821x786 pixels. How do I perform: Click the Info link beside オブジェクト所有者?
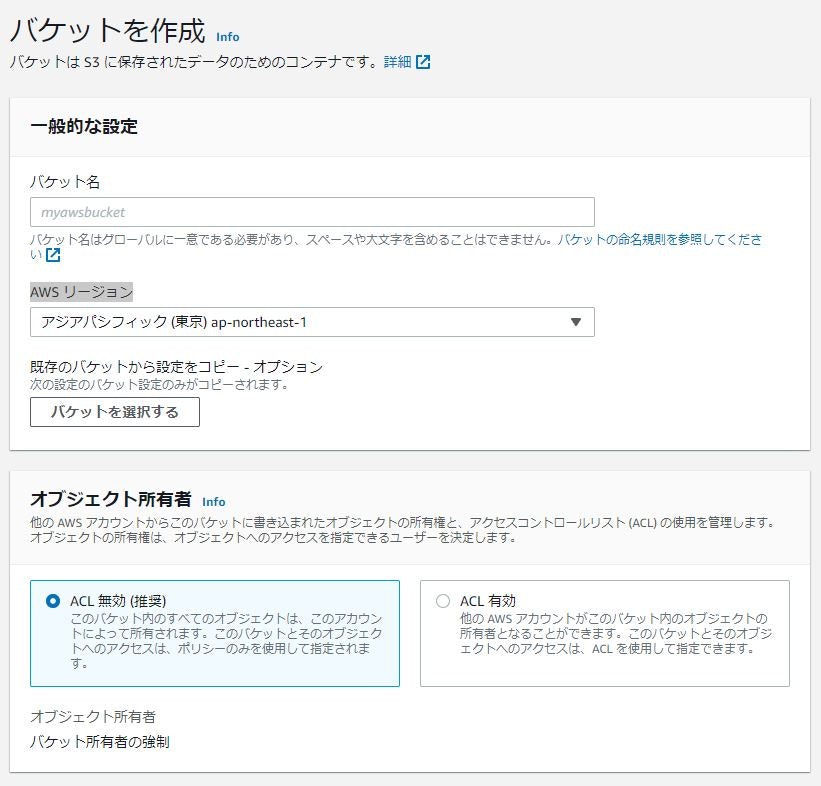212,501
